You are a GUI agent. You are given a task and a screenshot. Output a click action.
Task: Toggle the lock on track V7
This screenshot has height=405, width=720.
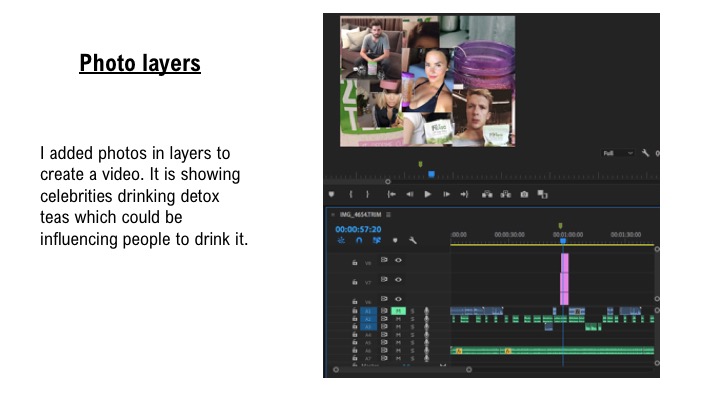[354, 282]
